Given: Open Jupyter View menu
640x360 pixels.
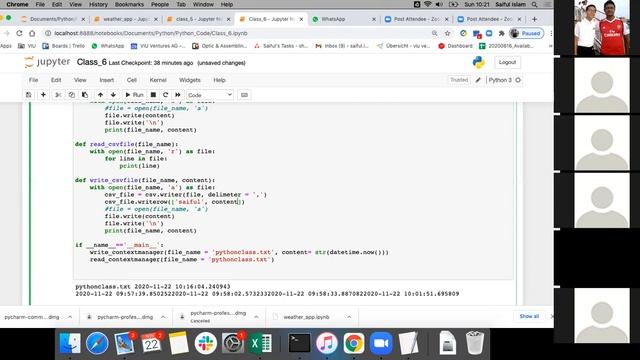Looking at the screenshot, I should 80,80.
